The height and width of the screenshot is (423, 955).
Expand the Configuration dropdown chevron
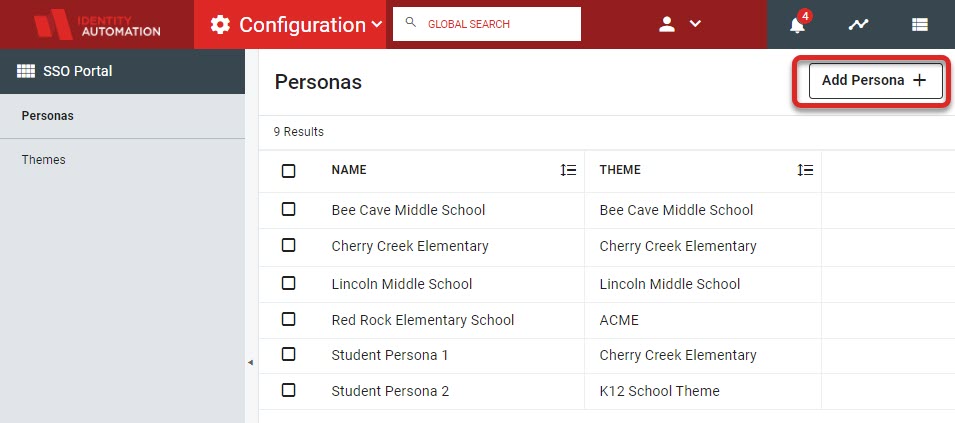[377, 24]
